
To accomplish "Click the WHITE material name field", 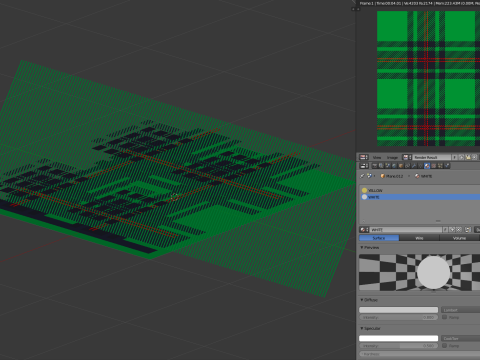I will coord(406,230).
